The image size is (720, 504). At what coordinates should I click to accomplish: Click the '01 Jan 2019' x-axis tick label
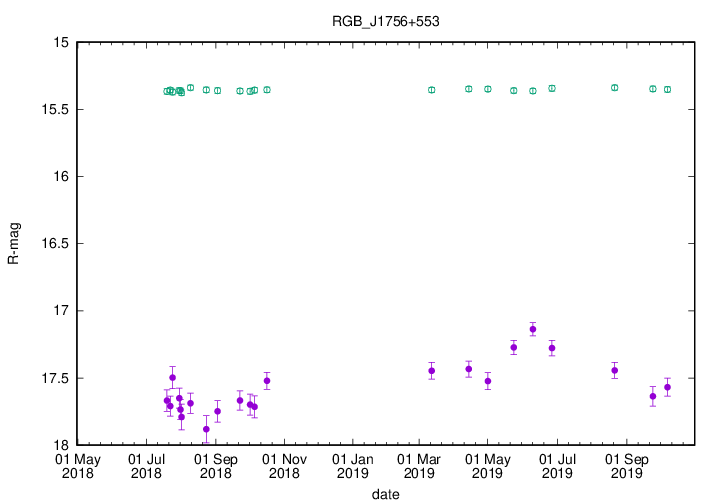point(352,466)
